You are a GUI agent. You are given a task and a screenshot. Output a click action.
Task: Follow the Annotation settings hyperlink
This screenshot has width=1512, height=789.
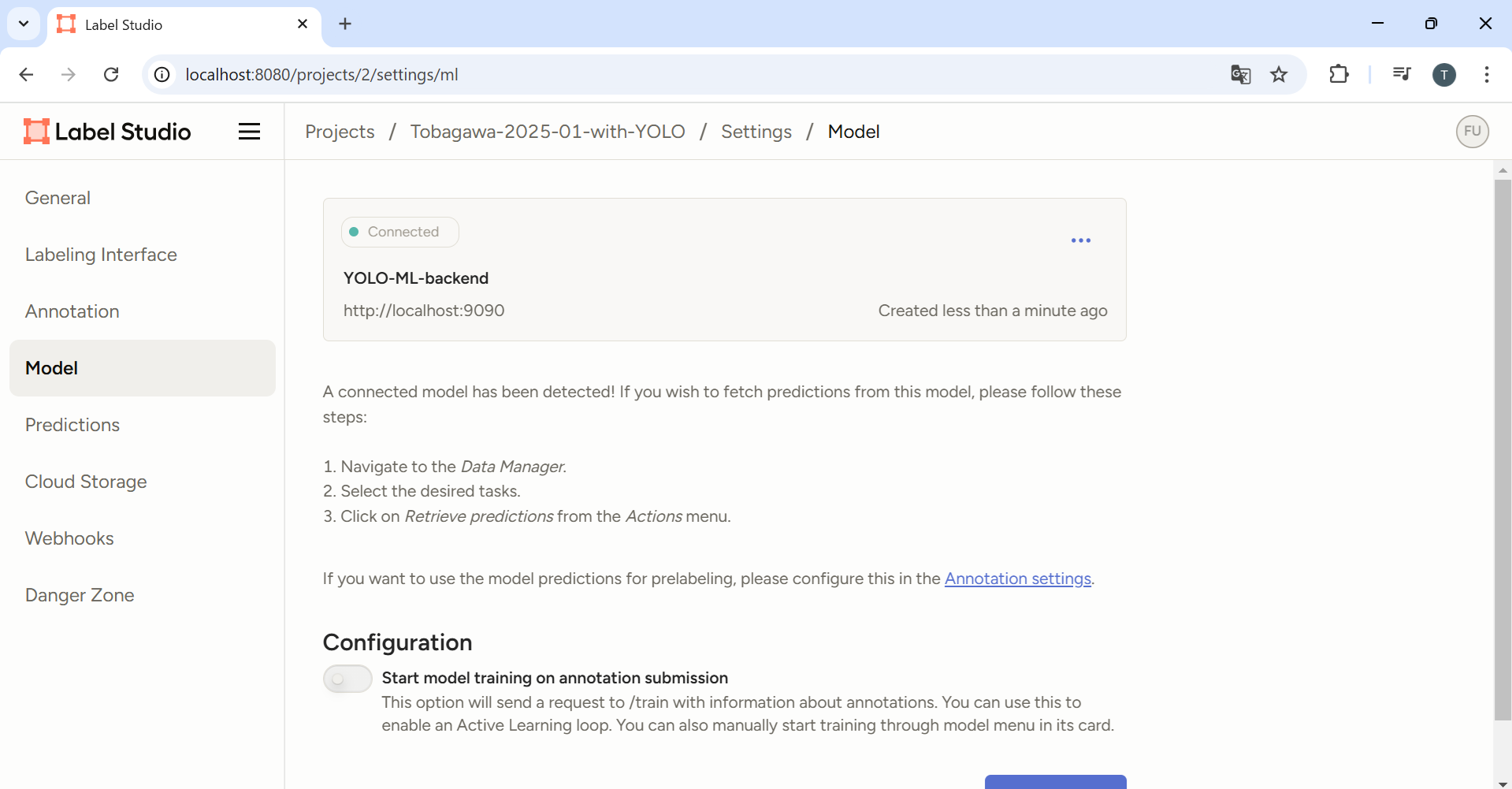click(x=1018, y=579)
